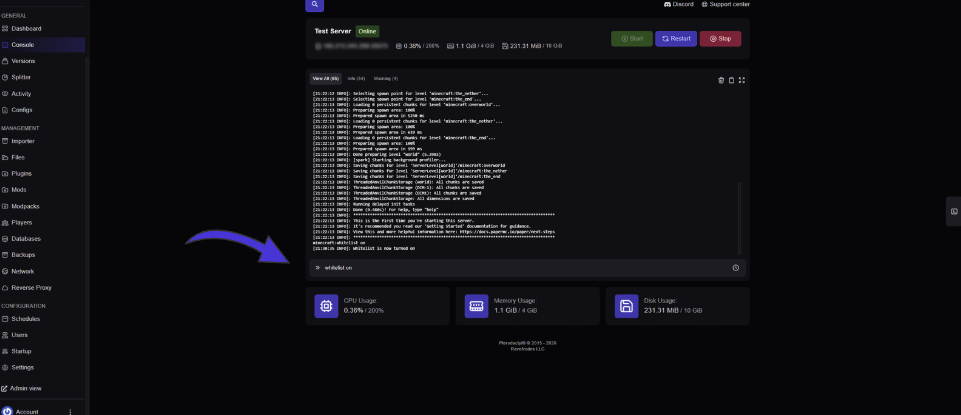961x415 pixels.
Task: Click the Pterodactyl copyright footer text
Action: pyautogui.click(x=528, y=343)
